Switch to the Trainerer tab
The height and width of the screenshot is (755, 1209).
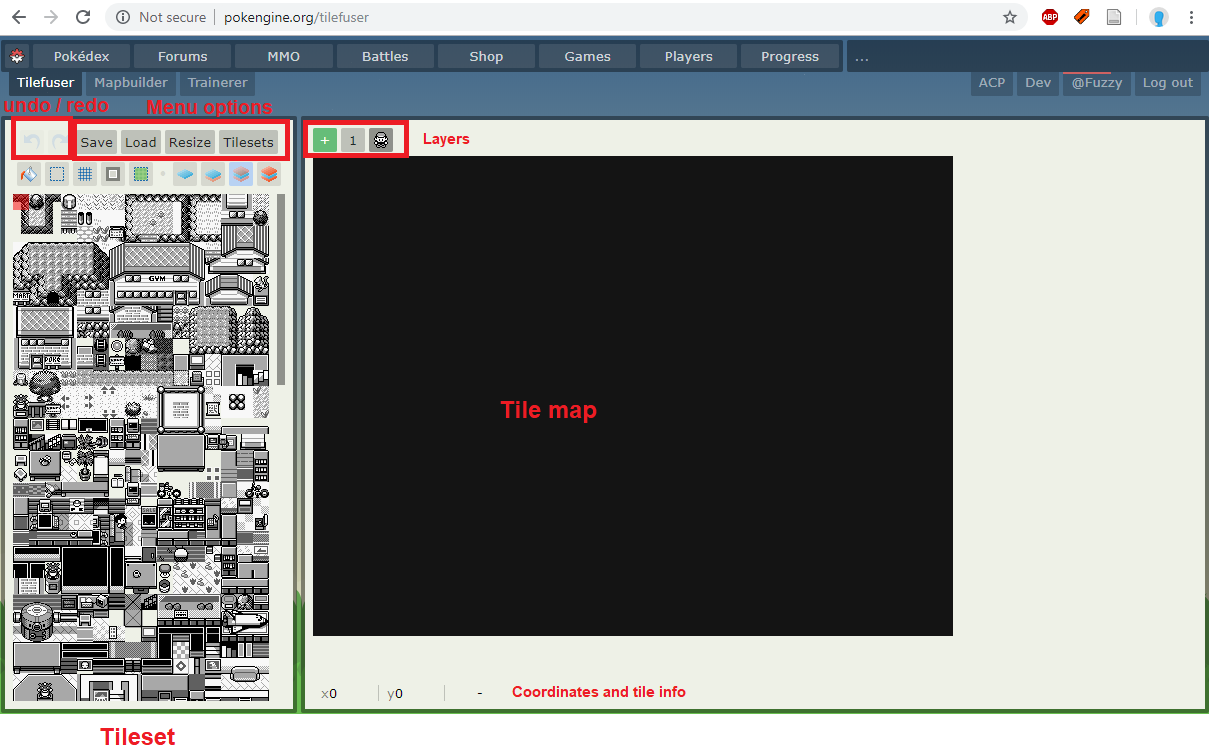[218, 83]
